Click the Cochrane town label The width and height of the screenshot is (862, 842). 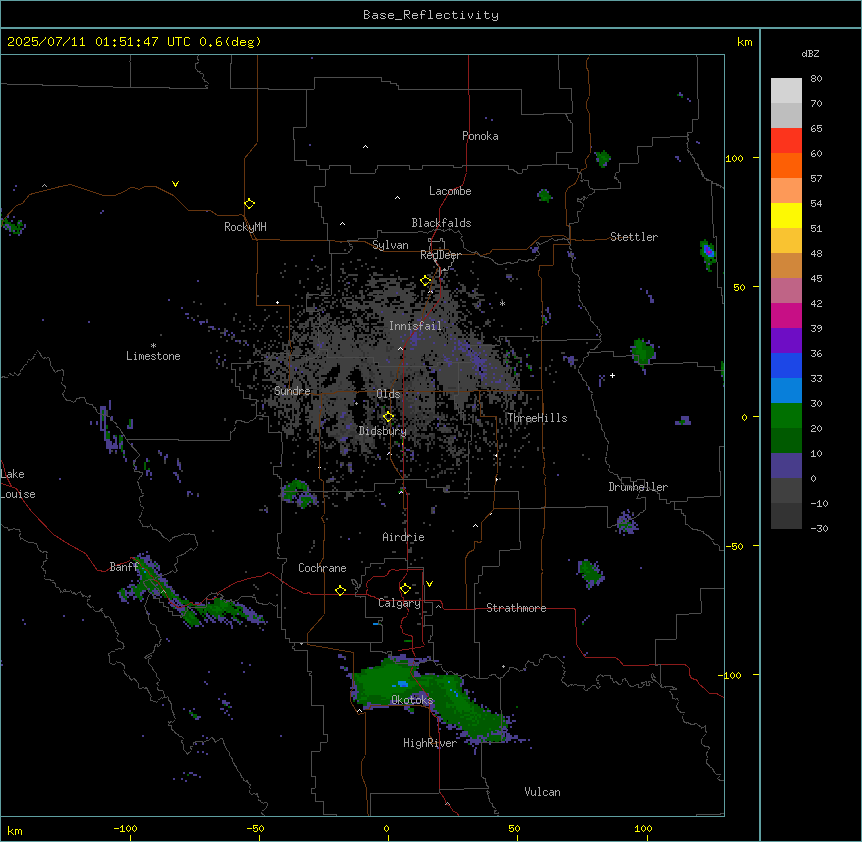point(322,568)
